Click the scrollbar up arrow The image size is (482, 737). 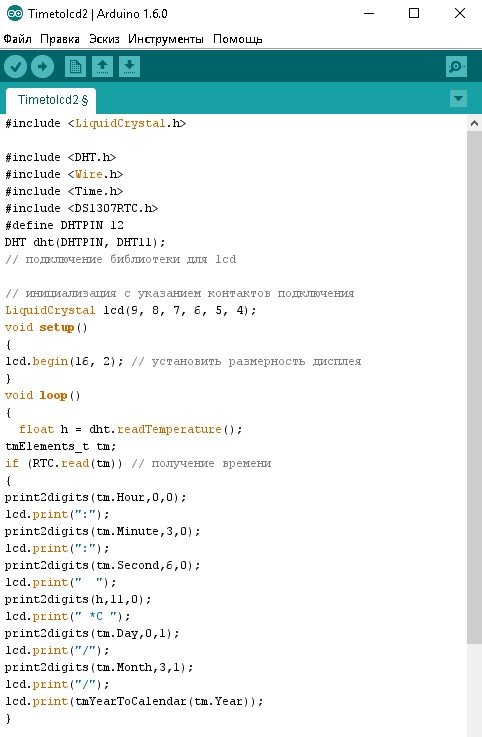coord(474,124)
